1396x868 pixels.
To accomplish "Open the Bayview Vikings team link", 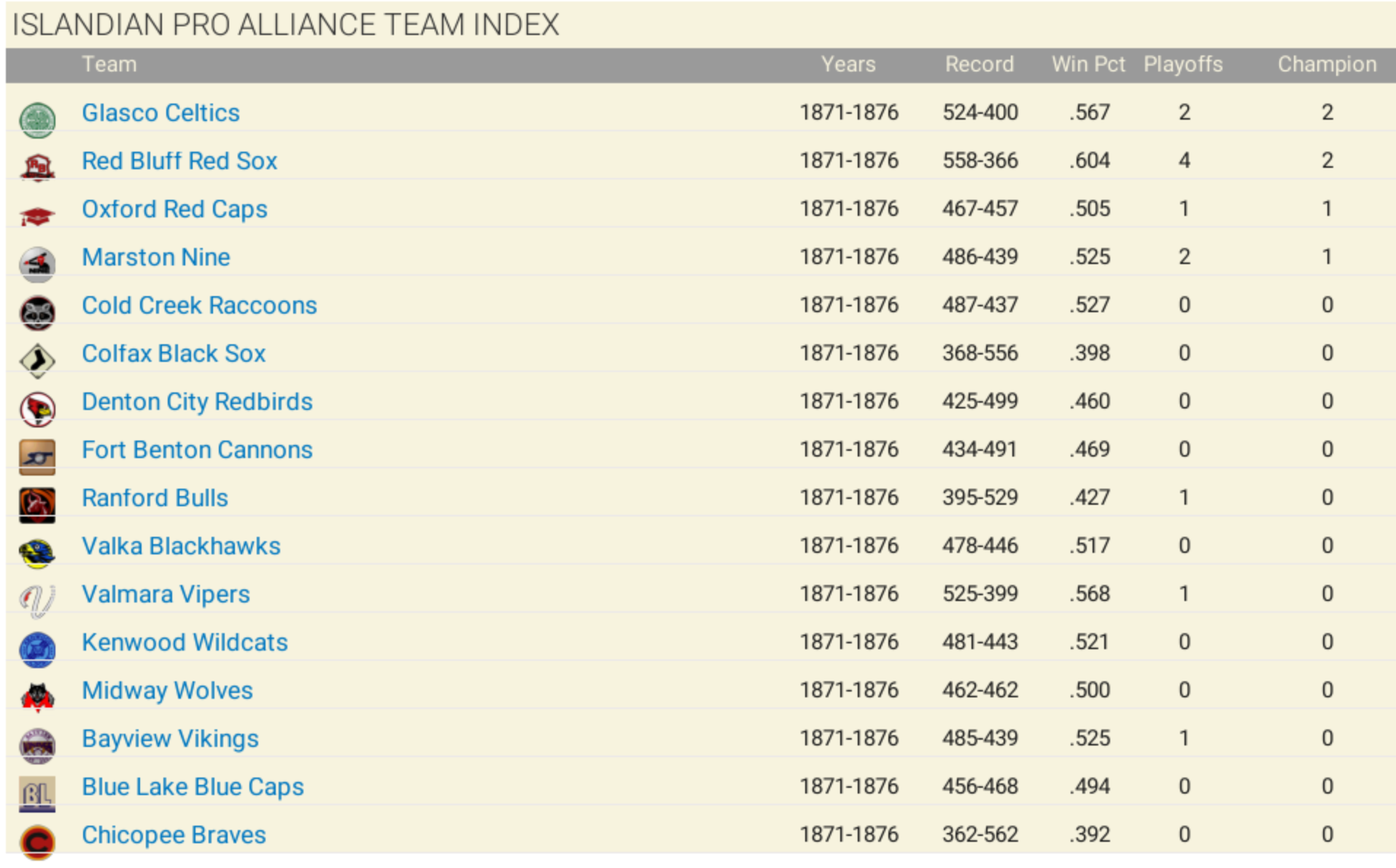I will pos(170,739).
